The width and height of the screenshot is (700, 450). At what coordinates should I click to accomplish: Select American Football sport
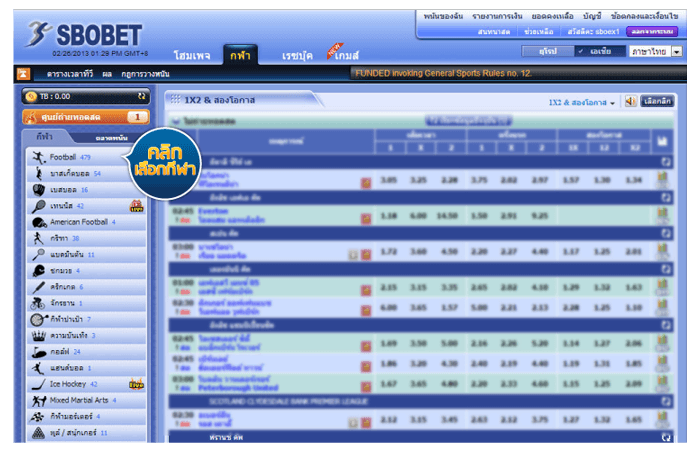87,222
